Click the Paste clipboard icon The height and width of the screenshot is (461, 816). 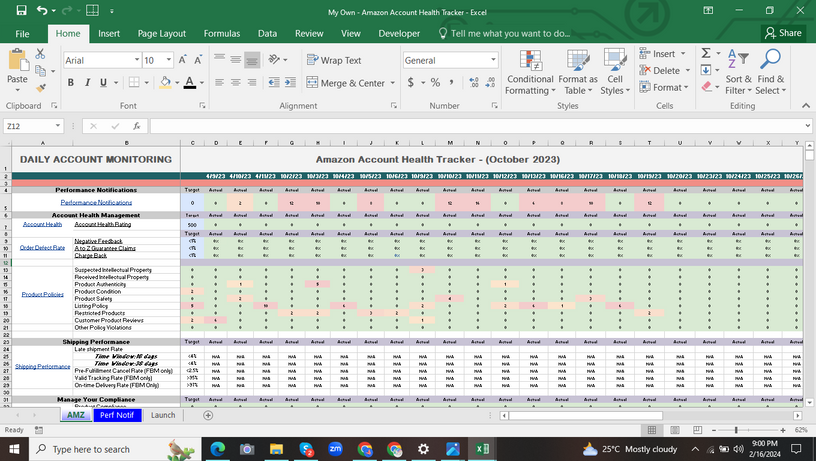17,60
